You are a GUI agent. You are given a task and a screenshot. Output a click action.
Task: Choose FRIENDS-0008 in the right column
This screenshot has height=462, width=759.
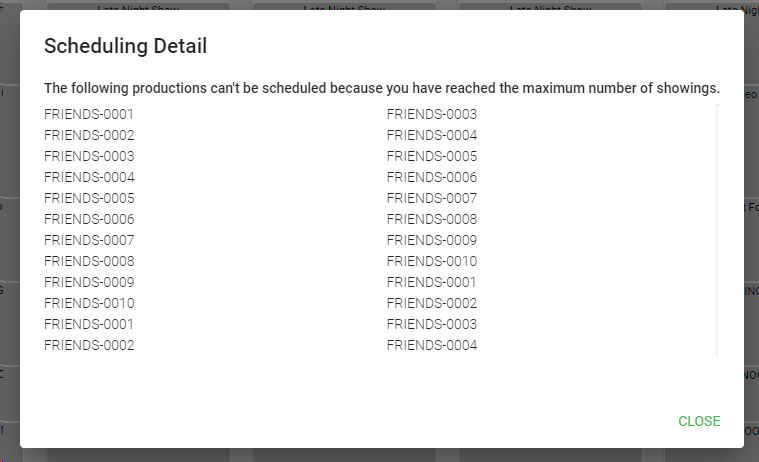point(432,219)
